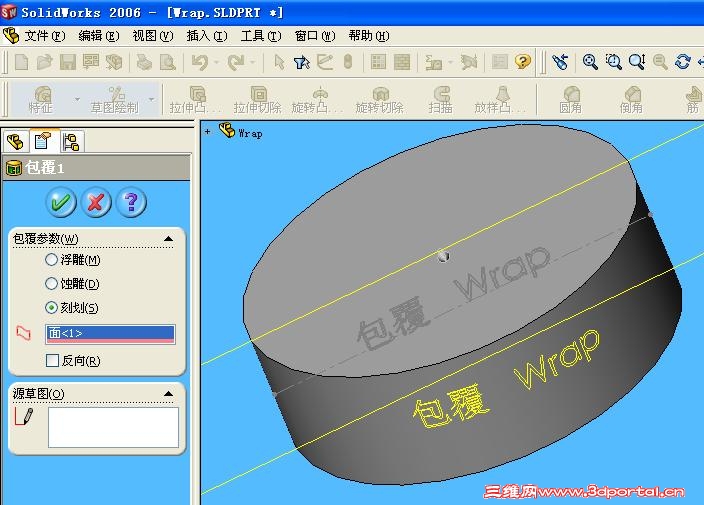Click the Zoom to Area icon

click(x=613, y=61)
